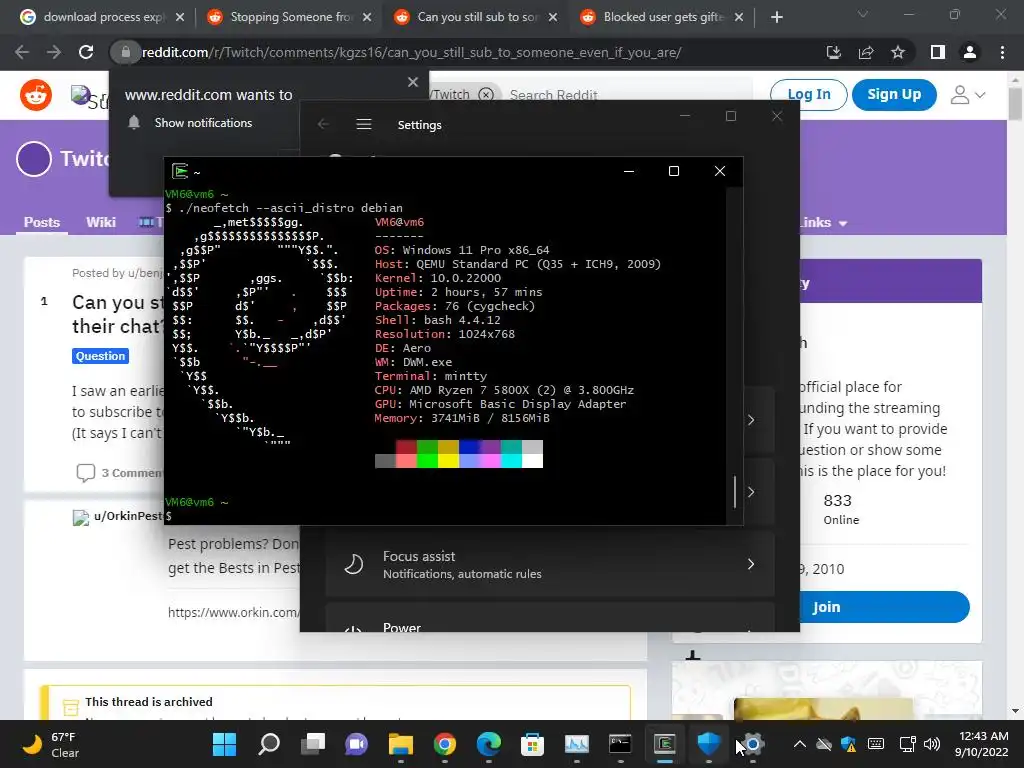Clear the r/Twitch search filter
The image size is (1024, 768).
486,95
